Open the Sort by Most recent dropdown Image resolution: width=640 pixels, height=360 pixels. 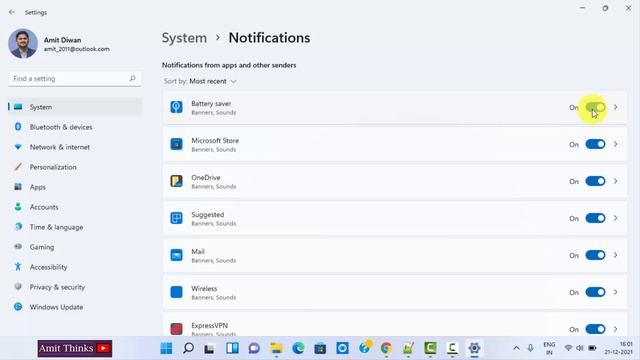pos(200,81)
